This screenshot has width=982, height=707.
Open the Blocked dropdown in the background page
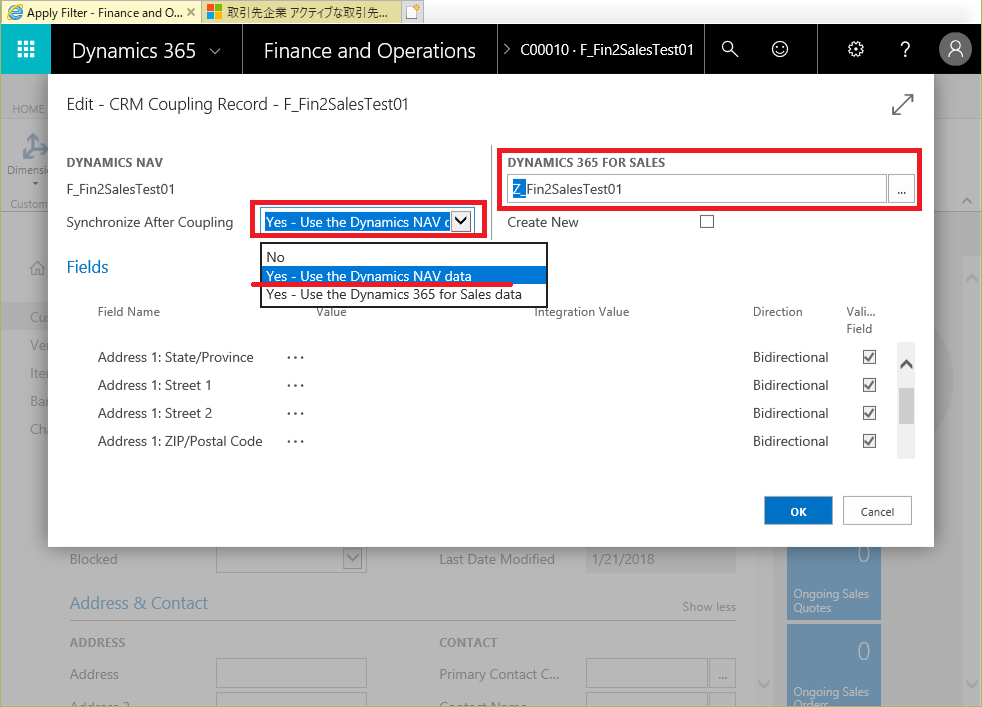[x=353, y=559]
